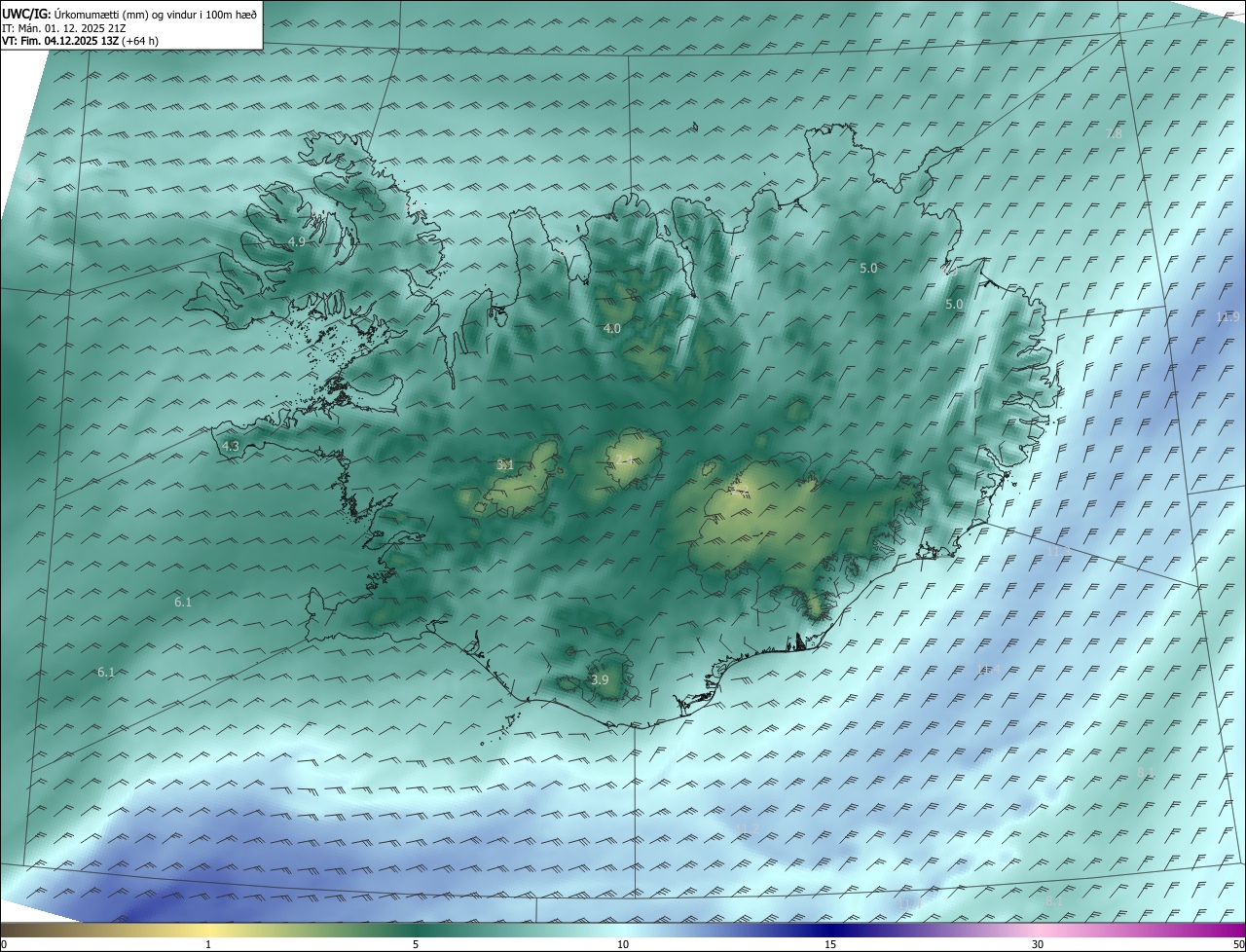This screenshot has height=952, width=1246.
Task: Click the 5 tick on the color scale
Action: 416,944
